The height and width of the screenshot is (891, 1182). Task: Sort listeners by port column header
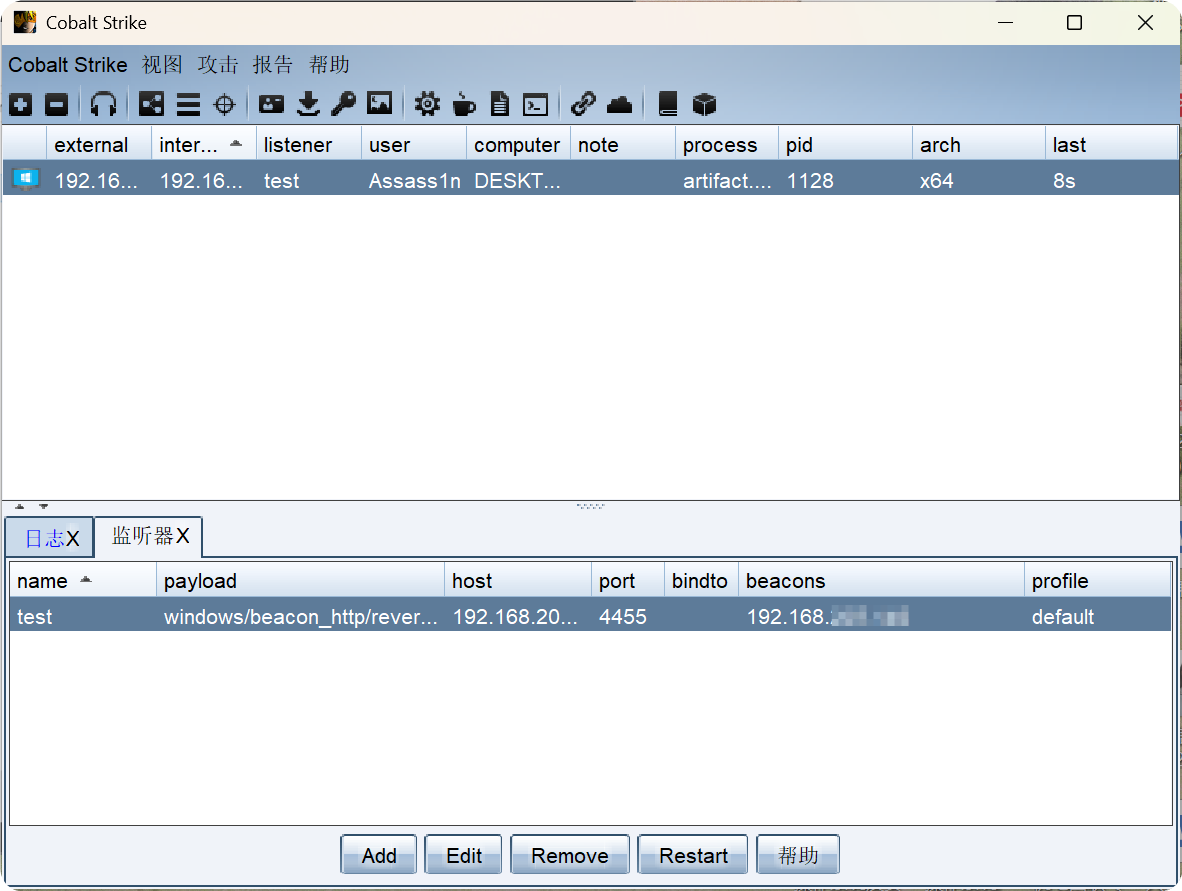click(628, 580)
